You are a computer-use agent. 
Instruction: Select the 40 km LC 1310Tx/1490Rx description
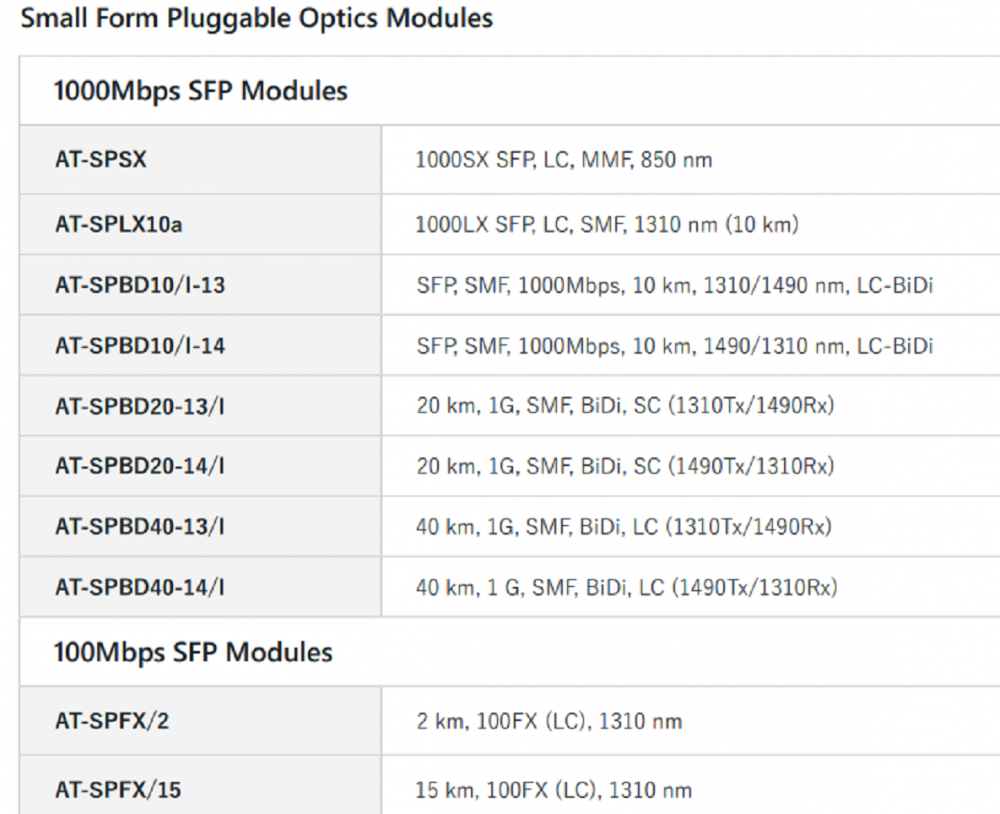pyautogui.click(x=624, y=526)
